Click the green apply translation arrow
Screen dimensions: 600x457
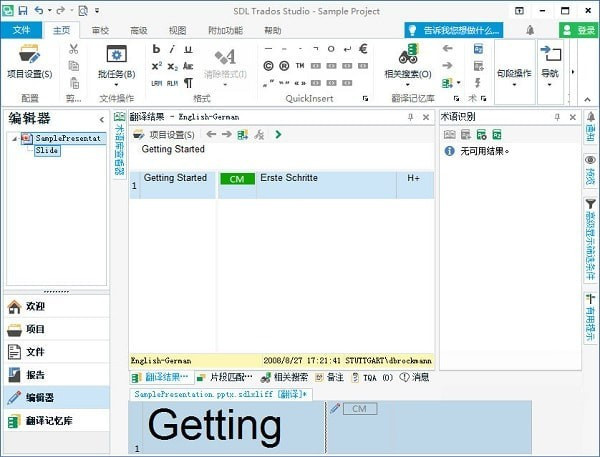(x=278, y=134)
